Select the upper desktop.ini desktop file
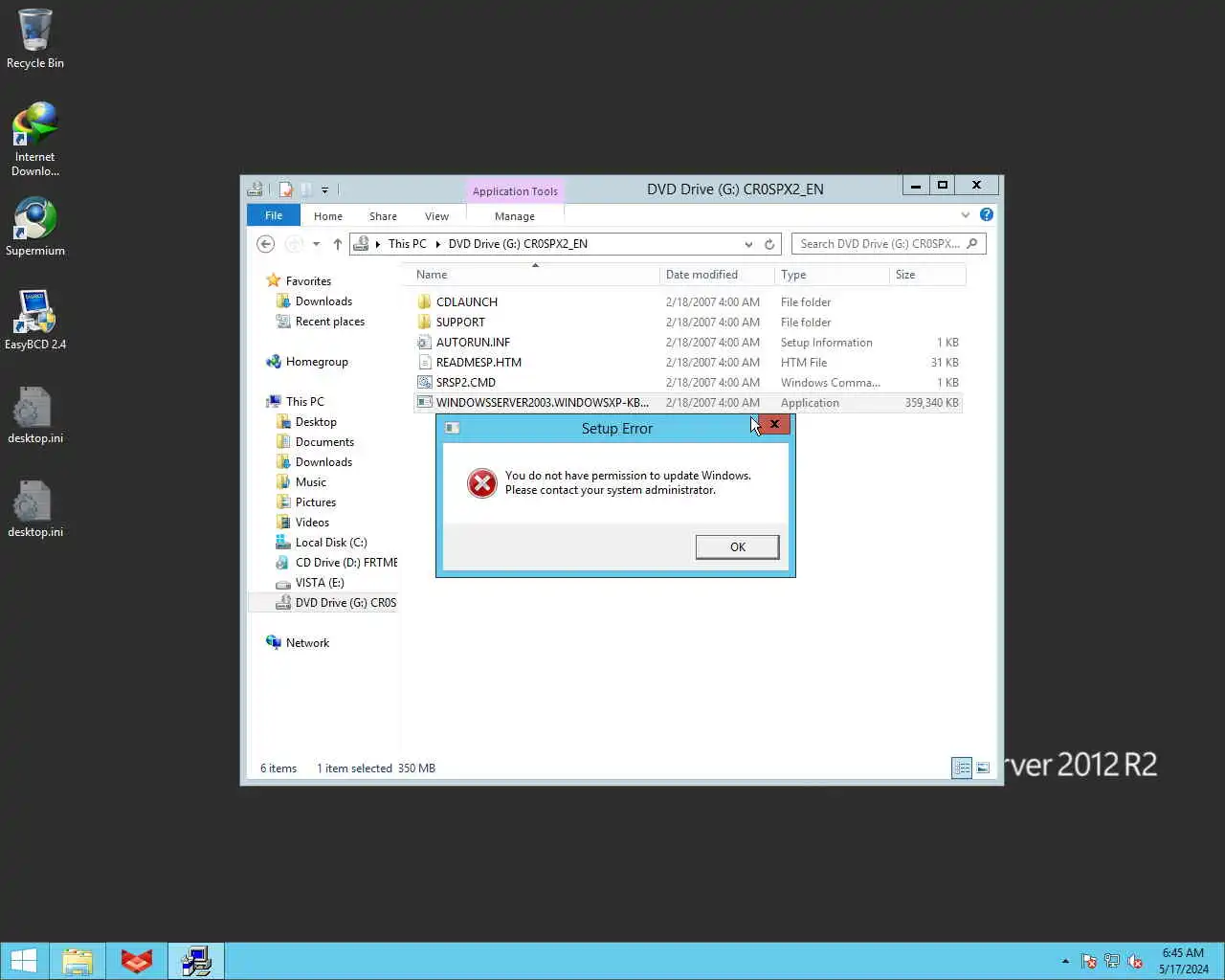1225x980 pixels. (35, 415)
